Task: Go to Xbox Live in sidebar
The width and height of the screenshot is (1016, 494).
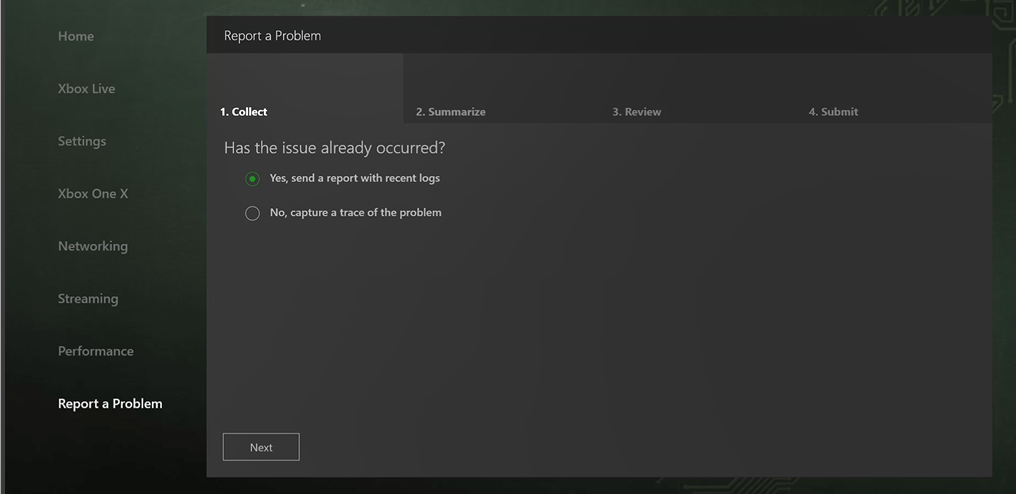Action: pyautogui.click(x=86, y=89)
